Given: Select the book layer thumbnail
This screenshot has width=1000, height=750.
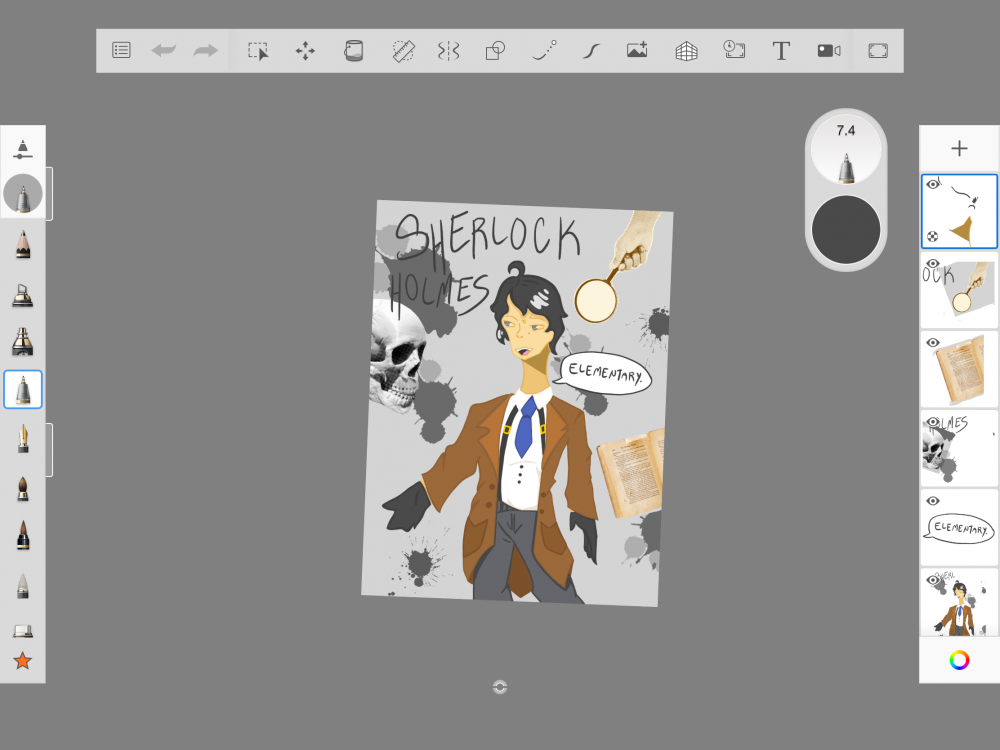Looking at the screenshot, I should [x=959, y=369].
